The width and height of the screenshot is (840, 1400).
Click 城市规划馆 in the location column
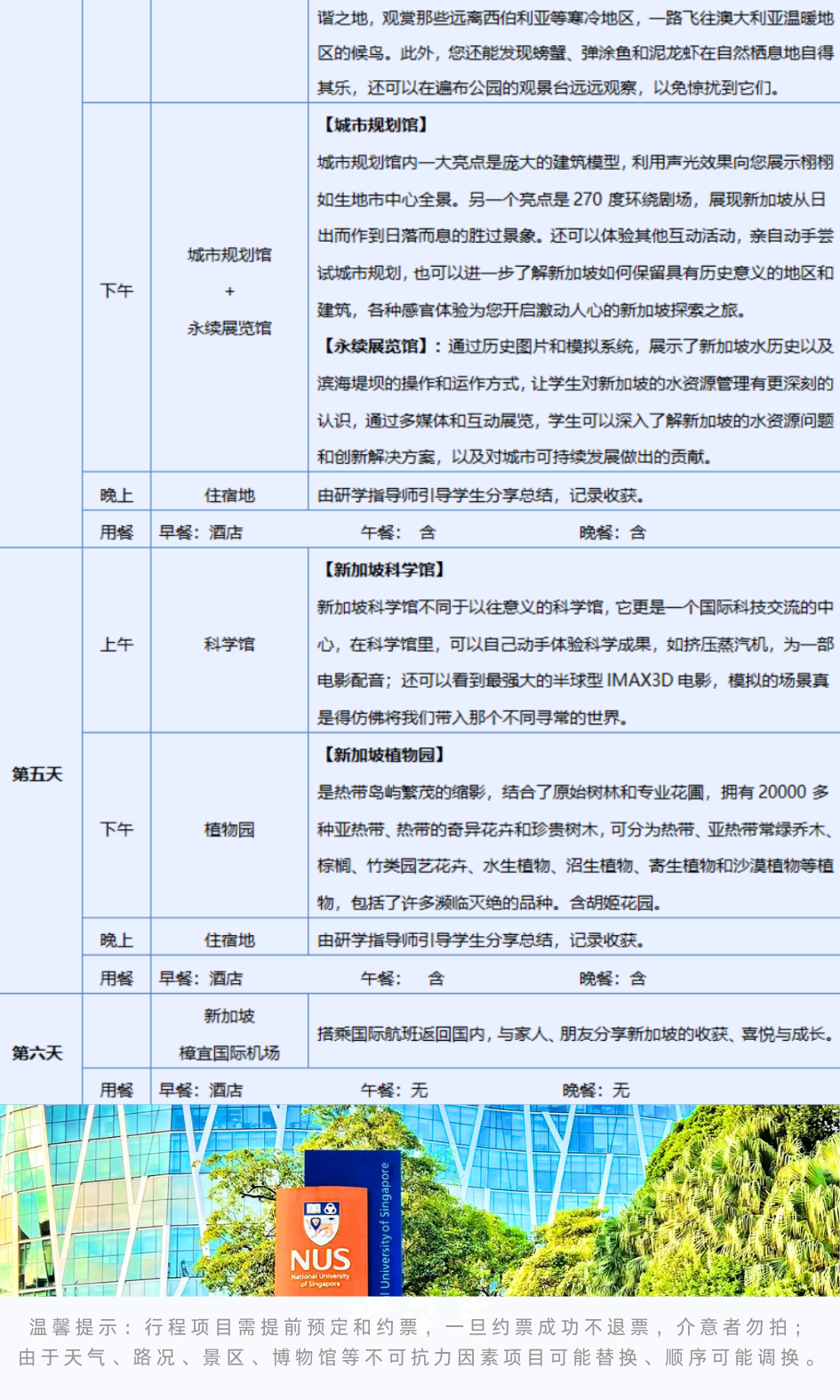pyautogui.click(x=229, y=255)
